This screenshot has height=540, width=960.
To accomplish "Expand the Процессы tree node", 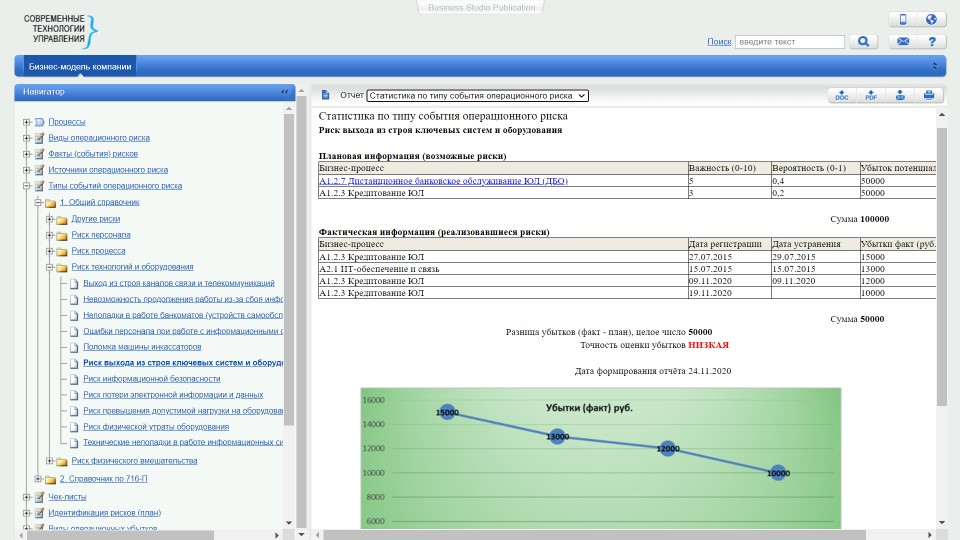I will coord(26,122).
